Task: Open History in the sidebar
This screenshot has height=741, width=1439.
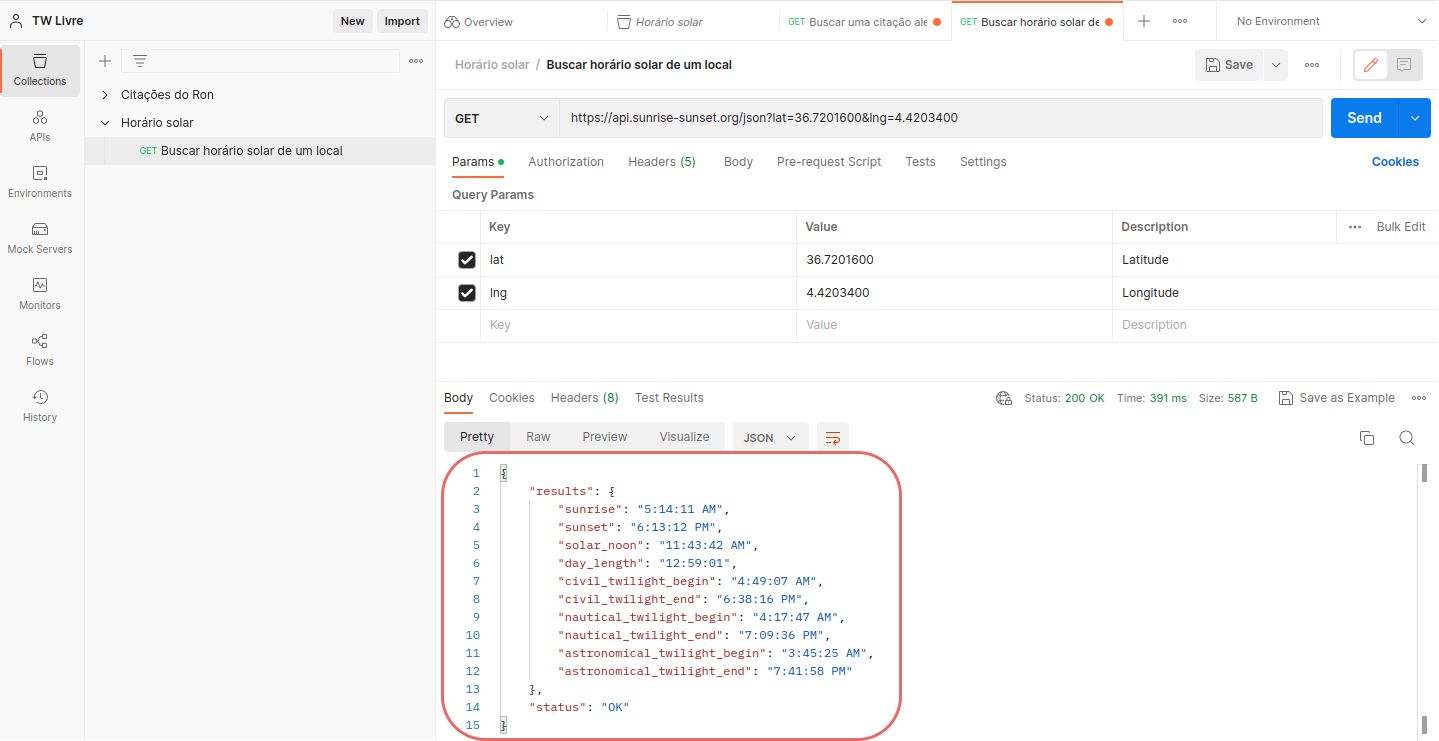Action: pos(40,406)
